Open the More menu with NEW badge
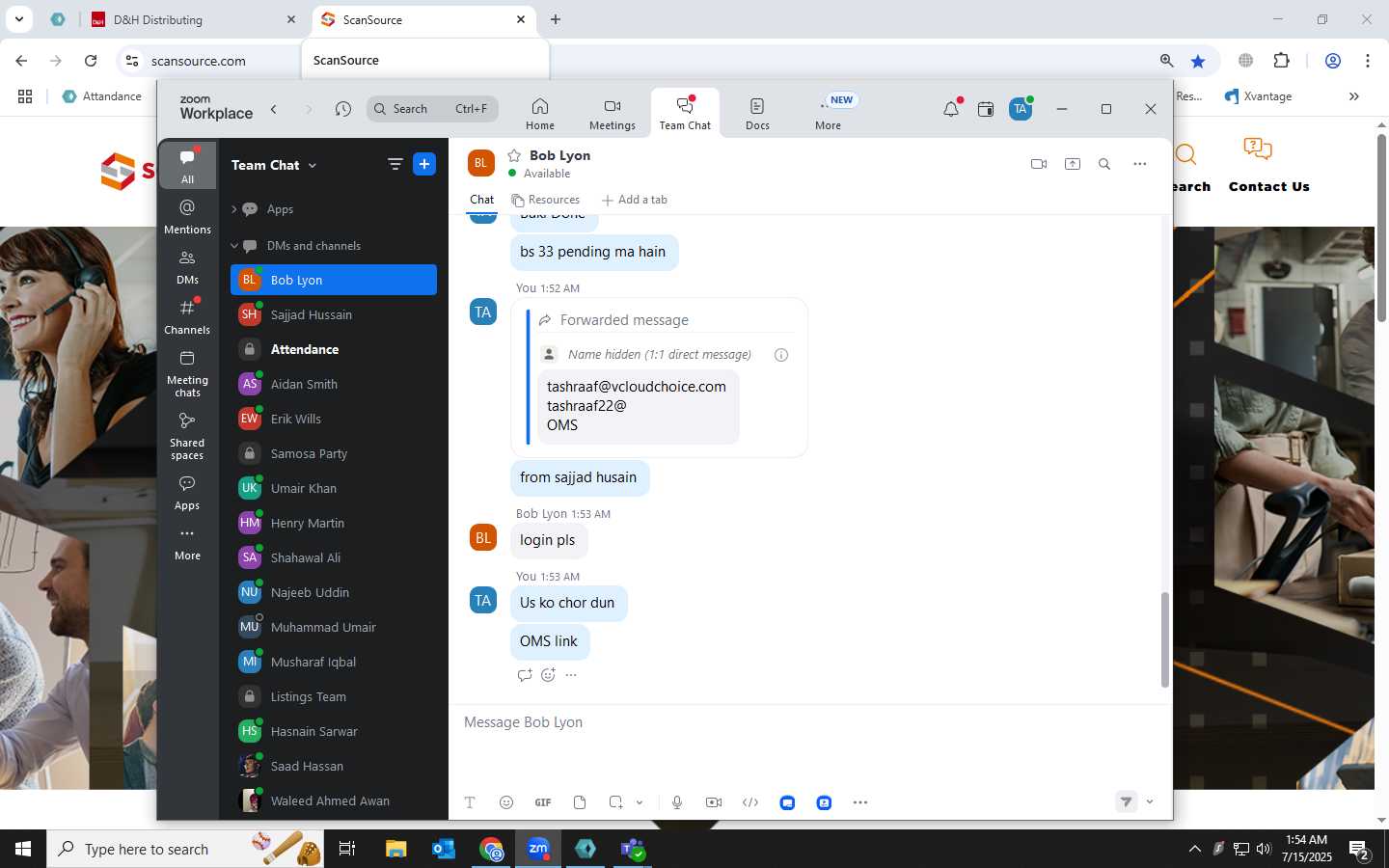Image resolution: width=1389 pixels, height=868 pixels. point(829,114)
